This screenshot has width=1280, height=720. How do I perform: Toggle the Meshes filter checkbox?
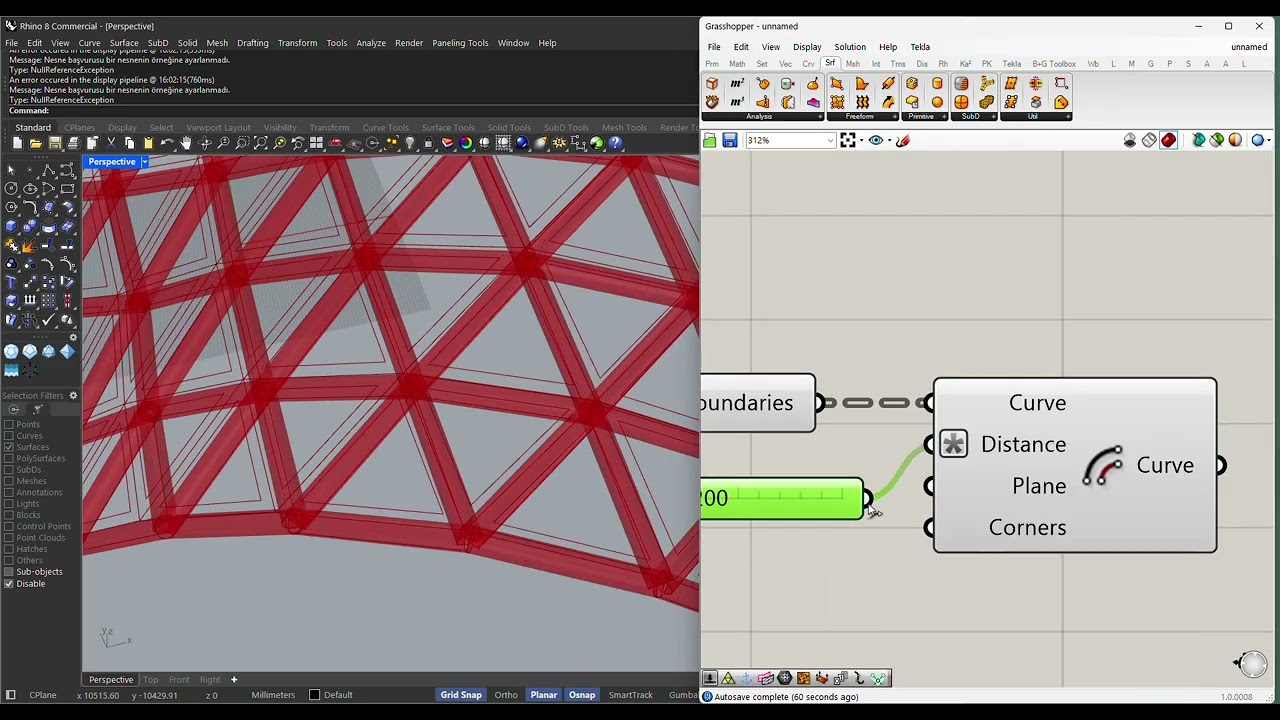click(x=9, y=481)
